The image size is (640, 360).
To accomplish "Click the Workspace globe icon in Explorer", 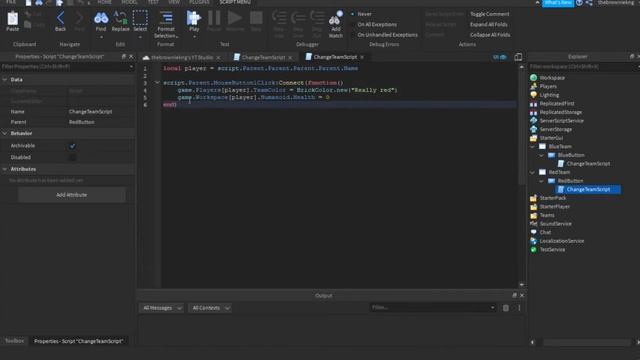I will 533,78.
